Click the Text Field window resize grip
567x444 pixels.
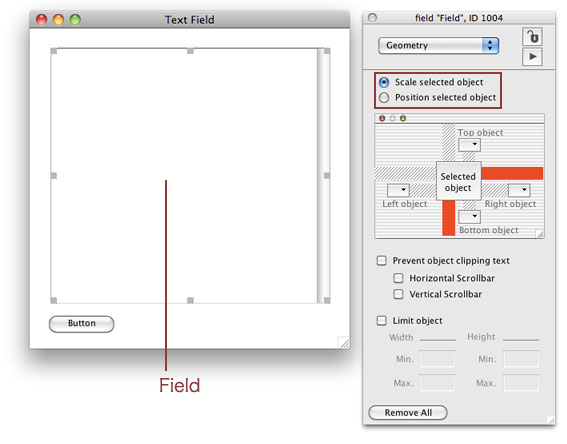[344, 342]
